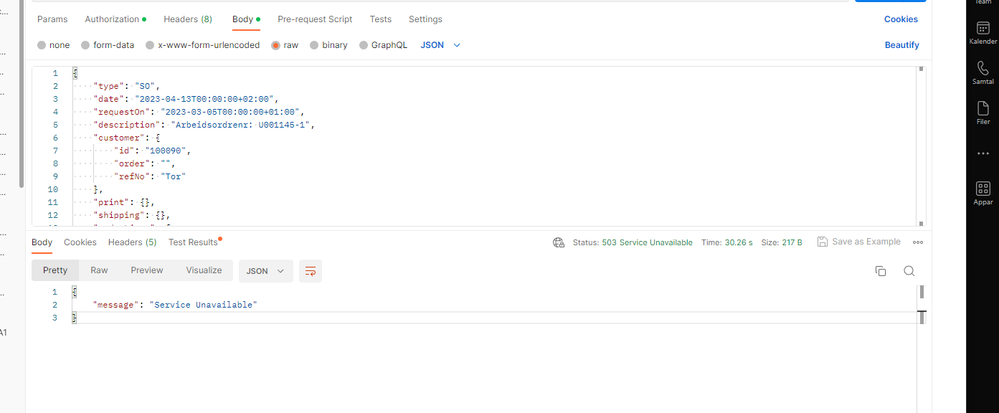Screen dimensions: 999x413
Task: Click the "print" line in request body
Action: pyautogui.click(x=124, y=202)
